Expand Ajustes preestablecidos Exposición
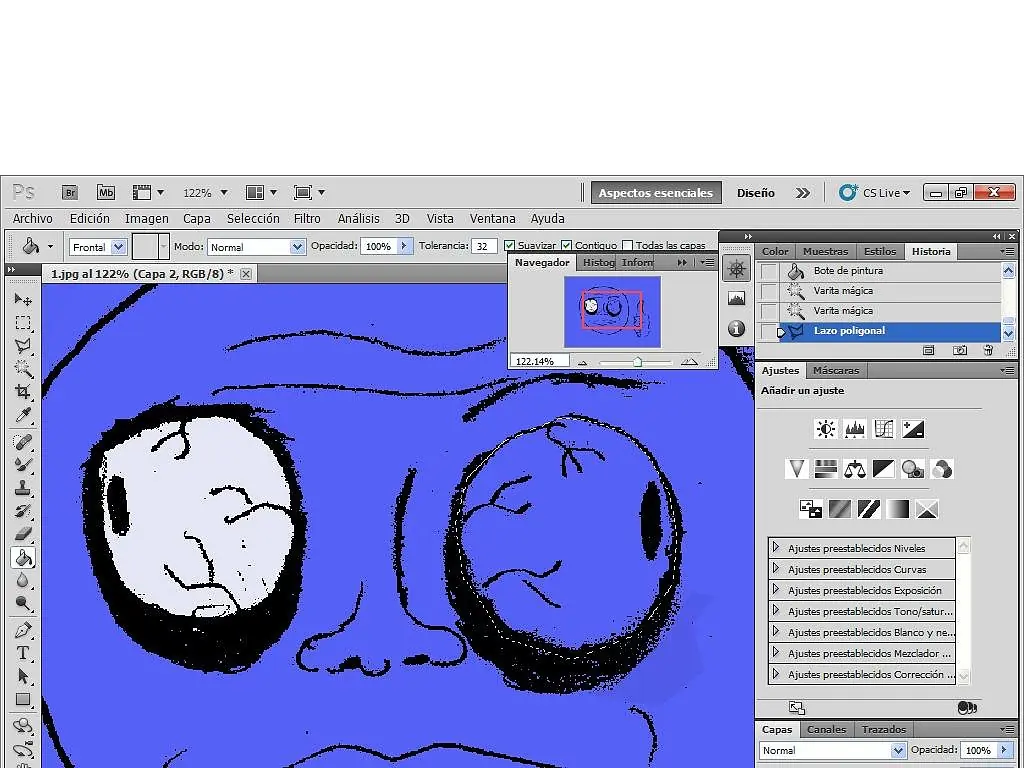Image resolution: width=1024 pixels, height=768 pixels. (x=776, y=589)
